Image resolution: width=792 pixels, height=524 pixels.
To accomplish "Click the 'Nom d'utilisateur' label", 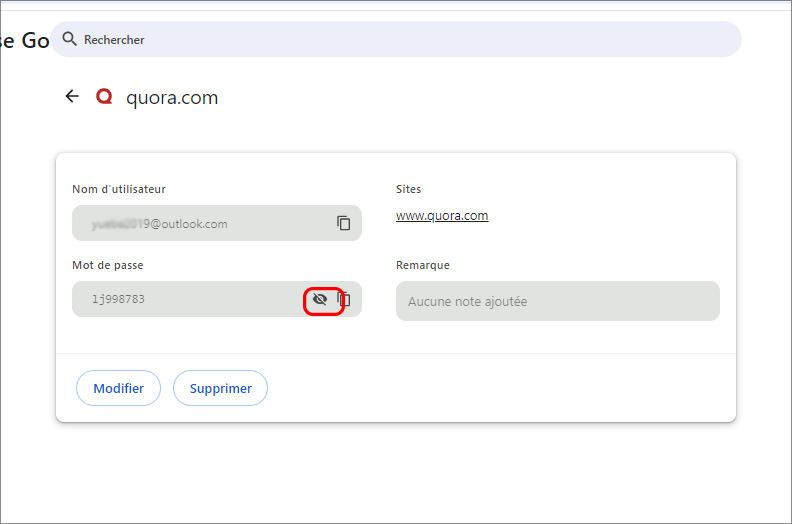I will pyautogui.click(x=119, y=189).
